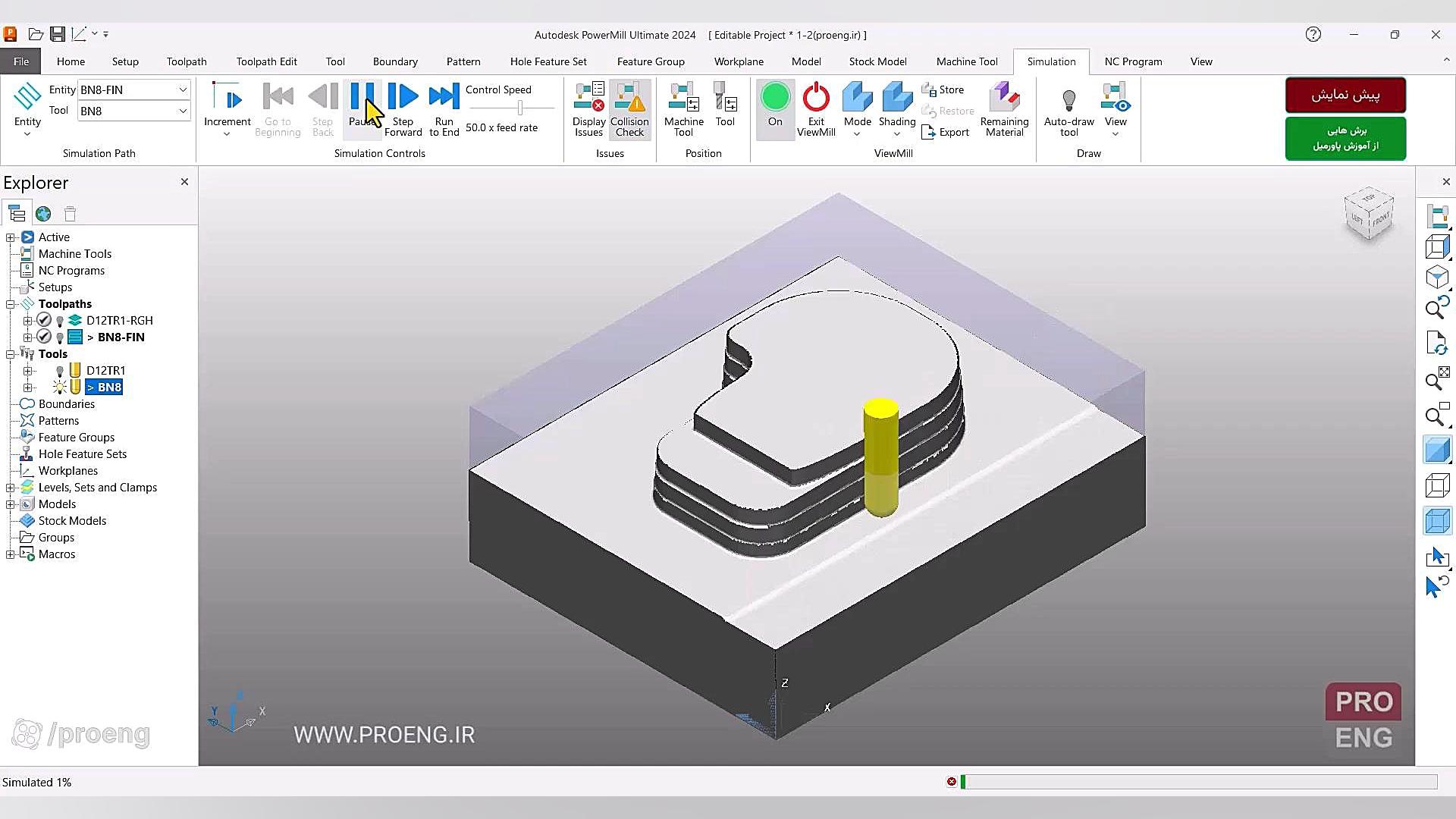Open Explorer web browser globe tab
Viewport: 1456px width, 819px height.
click(x=43, y=214)
